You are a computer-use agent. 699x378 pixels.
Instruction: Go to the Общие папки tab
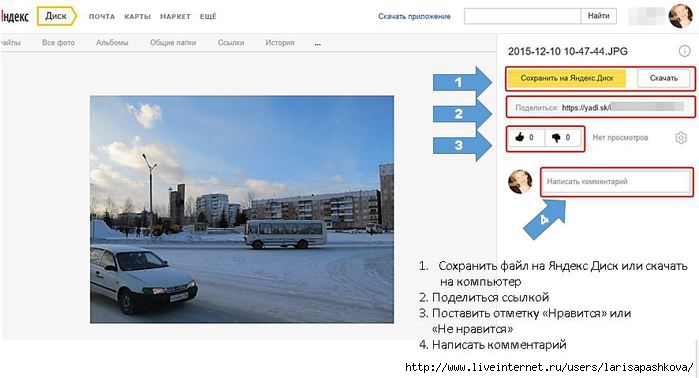[173, 43]
